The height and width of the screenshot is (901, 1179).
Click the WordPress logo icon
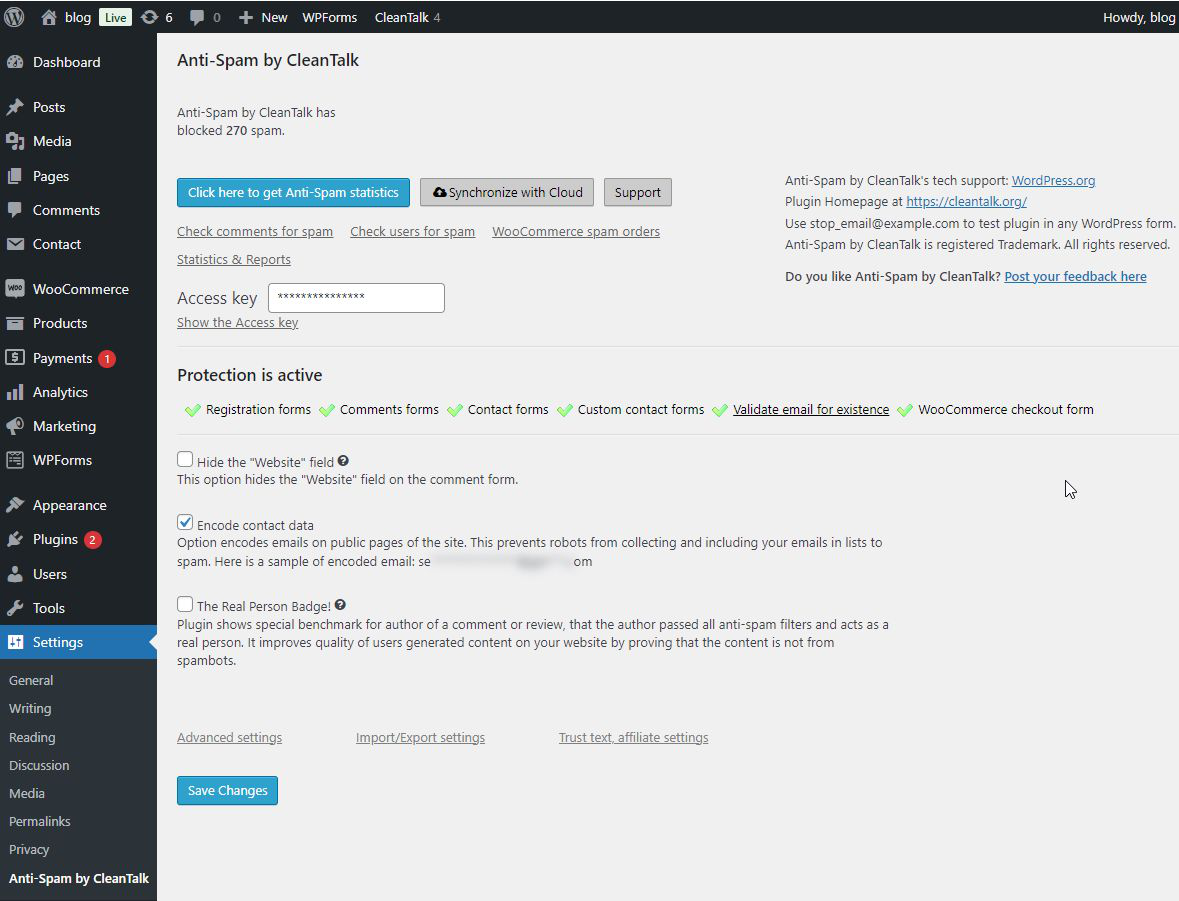[x=14, y=17]
